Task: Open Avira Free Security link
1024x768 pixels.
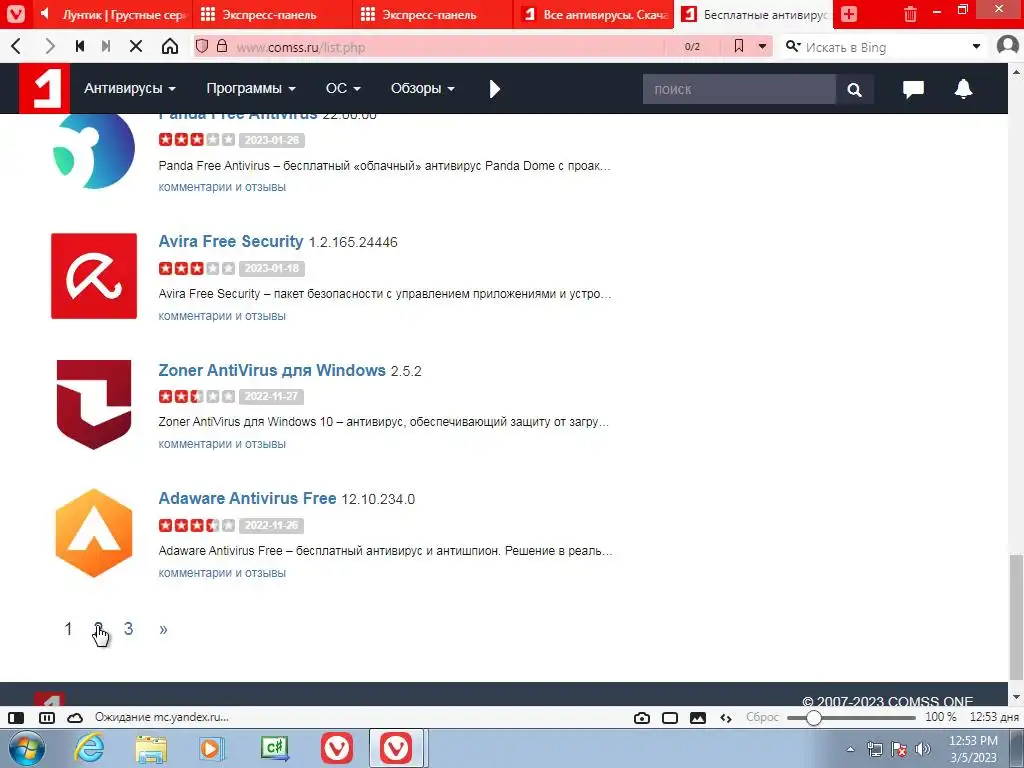Action: pyautogui.click(x=231, y=241)
